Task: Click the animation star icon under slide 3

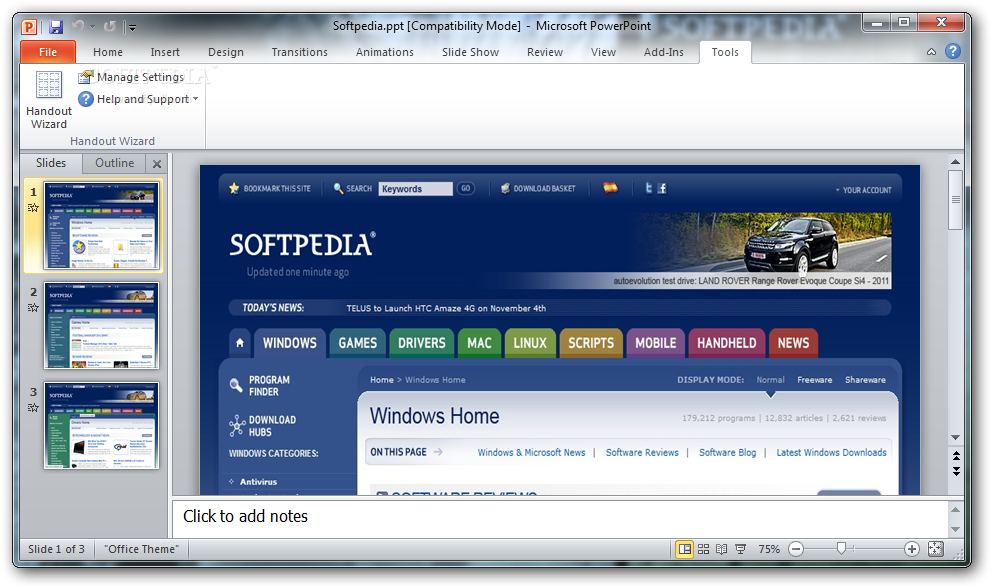Action: point(34,408)
